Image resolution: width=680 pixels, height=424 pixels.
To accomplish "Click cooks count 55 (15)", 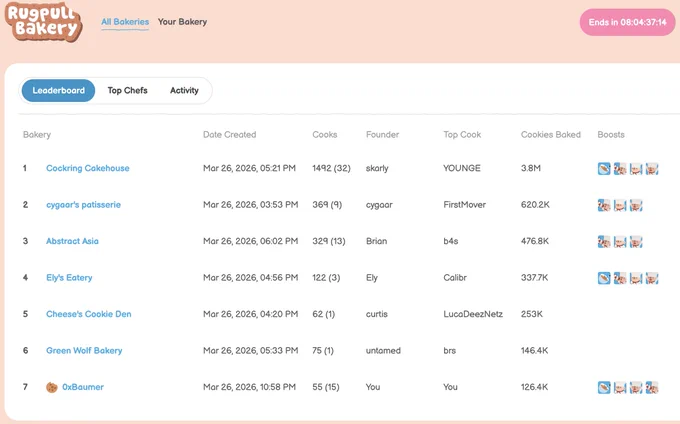I will coord(326,387).
